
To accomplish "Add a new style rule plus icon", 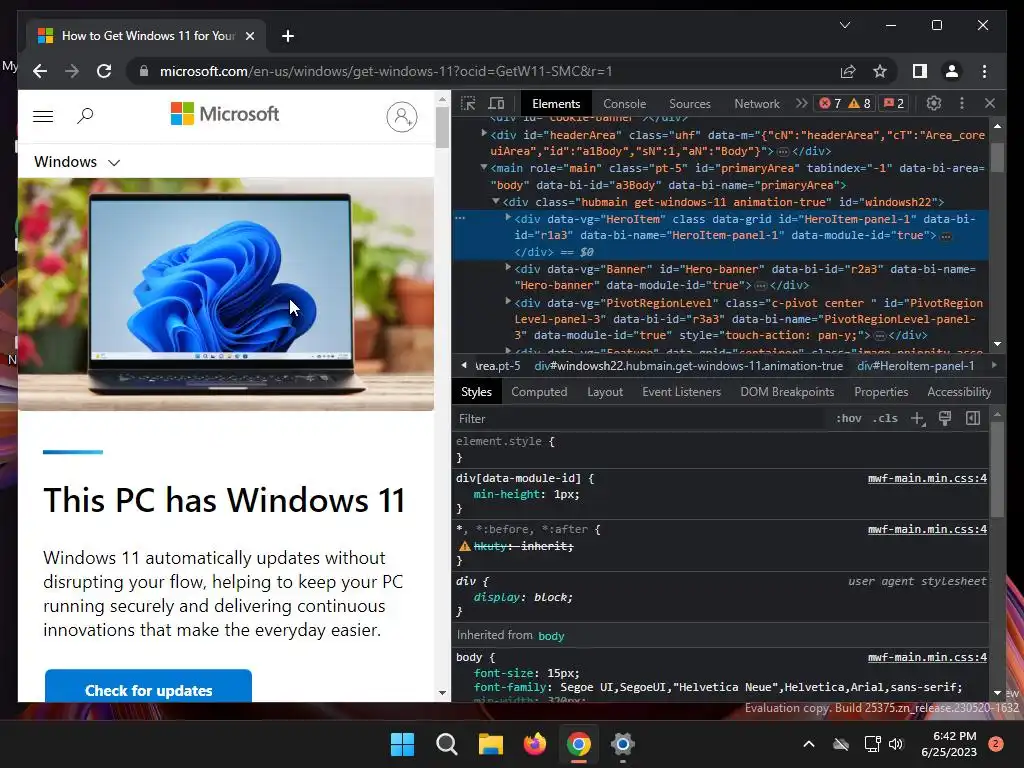I will [918, 419].
